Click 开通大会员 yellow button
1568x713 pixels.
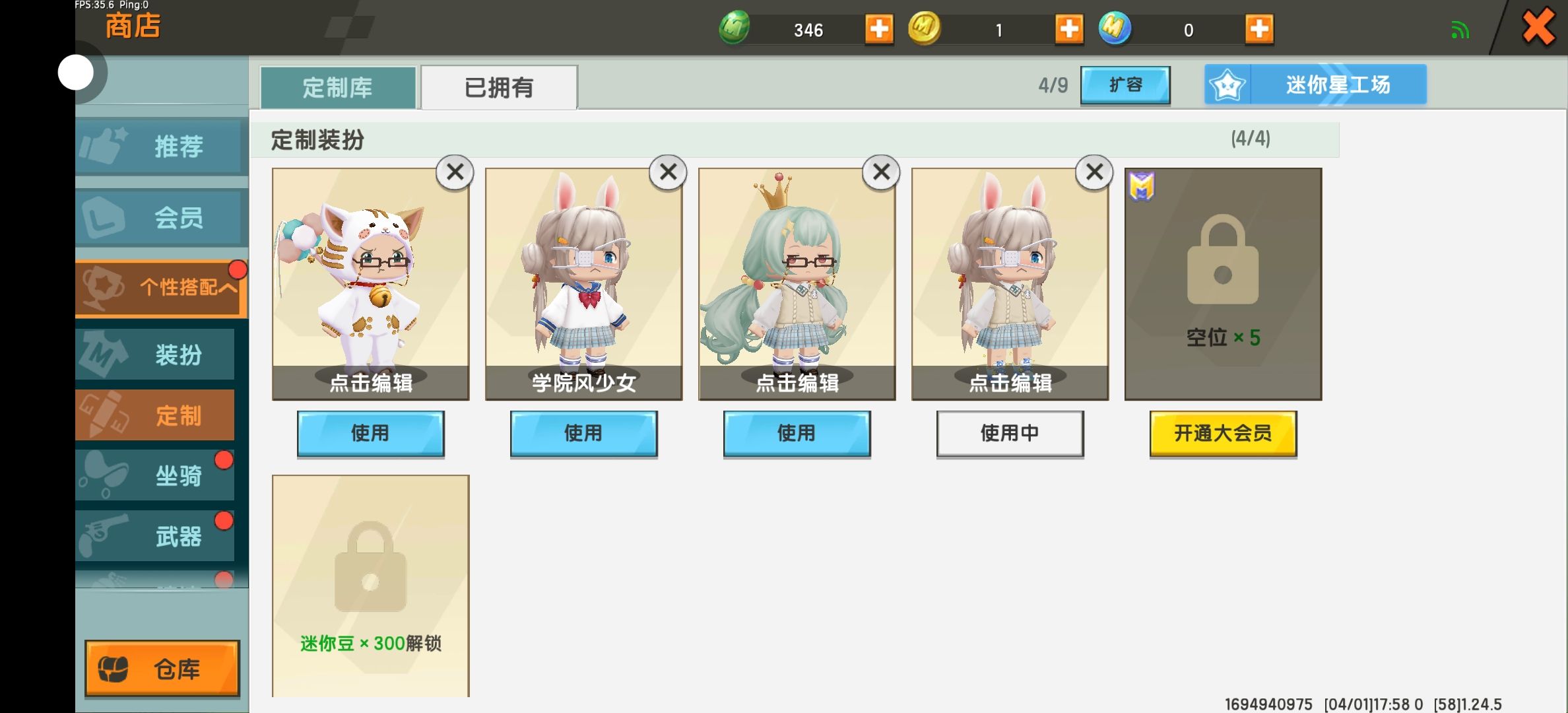point(1223,433)
